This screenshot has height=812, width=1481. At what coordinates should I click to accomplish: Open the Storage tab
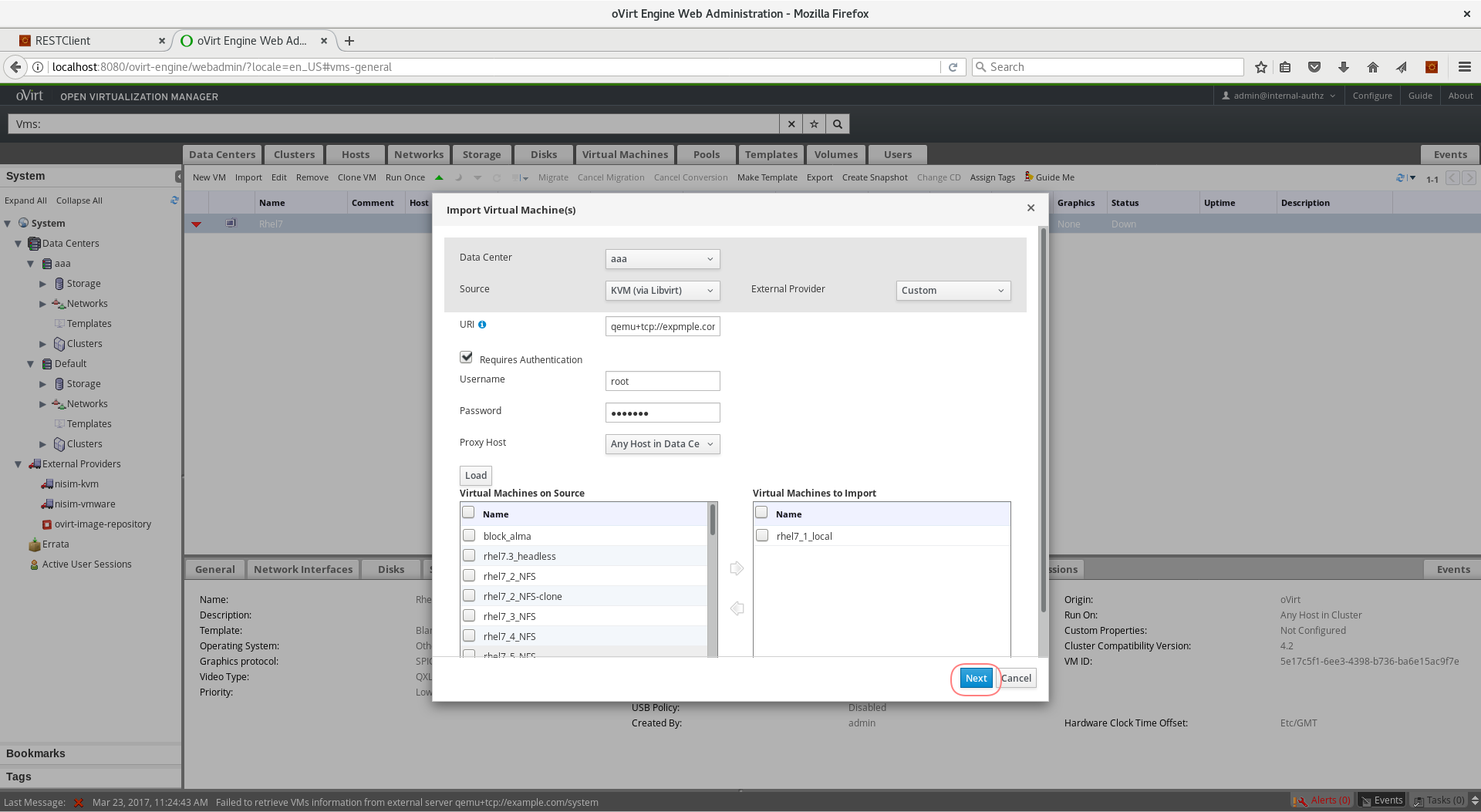481,154
